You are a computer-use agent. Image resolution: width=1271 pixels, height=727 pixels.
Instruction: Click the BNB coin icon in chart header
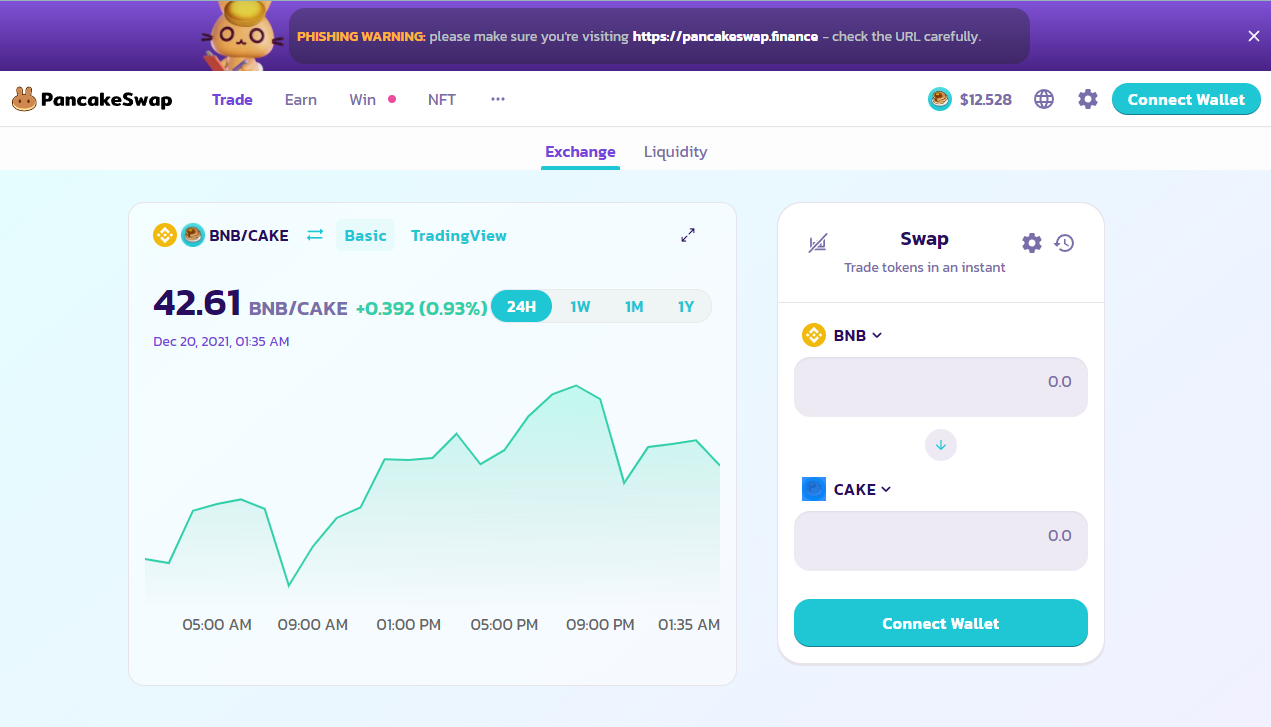(165, 235)
